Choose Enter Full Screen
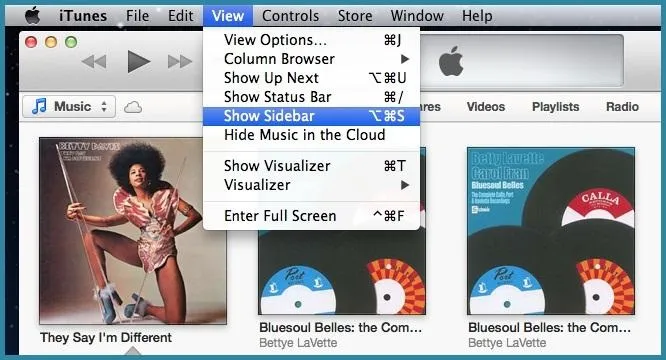 tap(311, 216)
